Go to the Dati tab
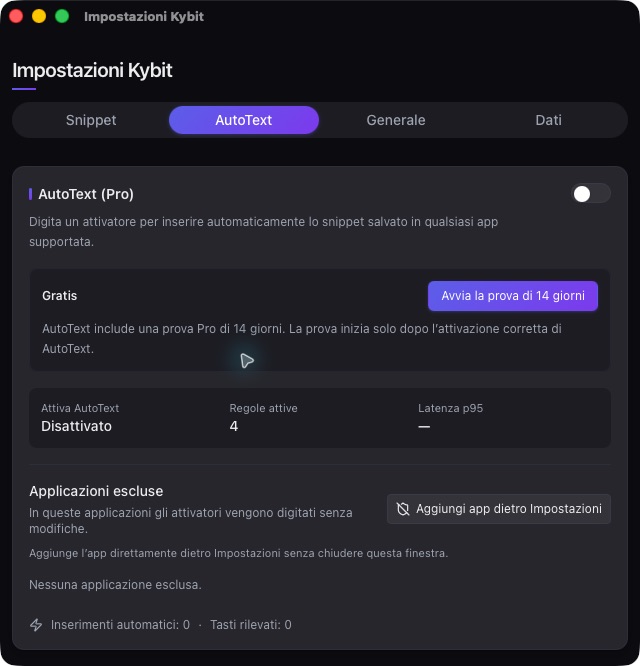 (x=548, y=120)
